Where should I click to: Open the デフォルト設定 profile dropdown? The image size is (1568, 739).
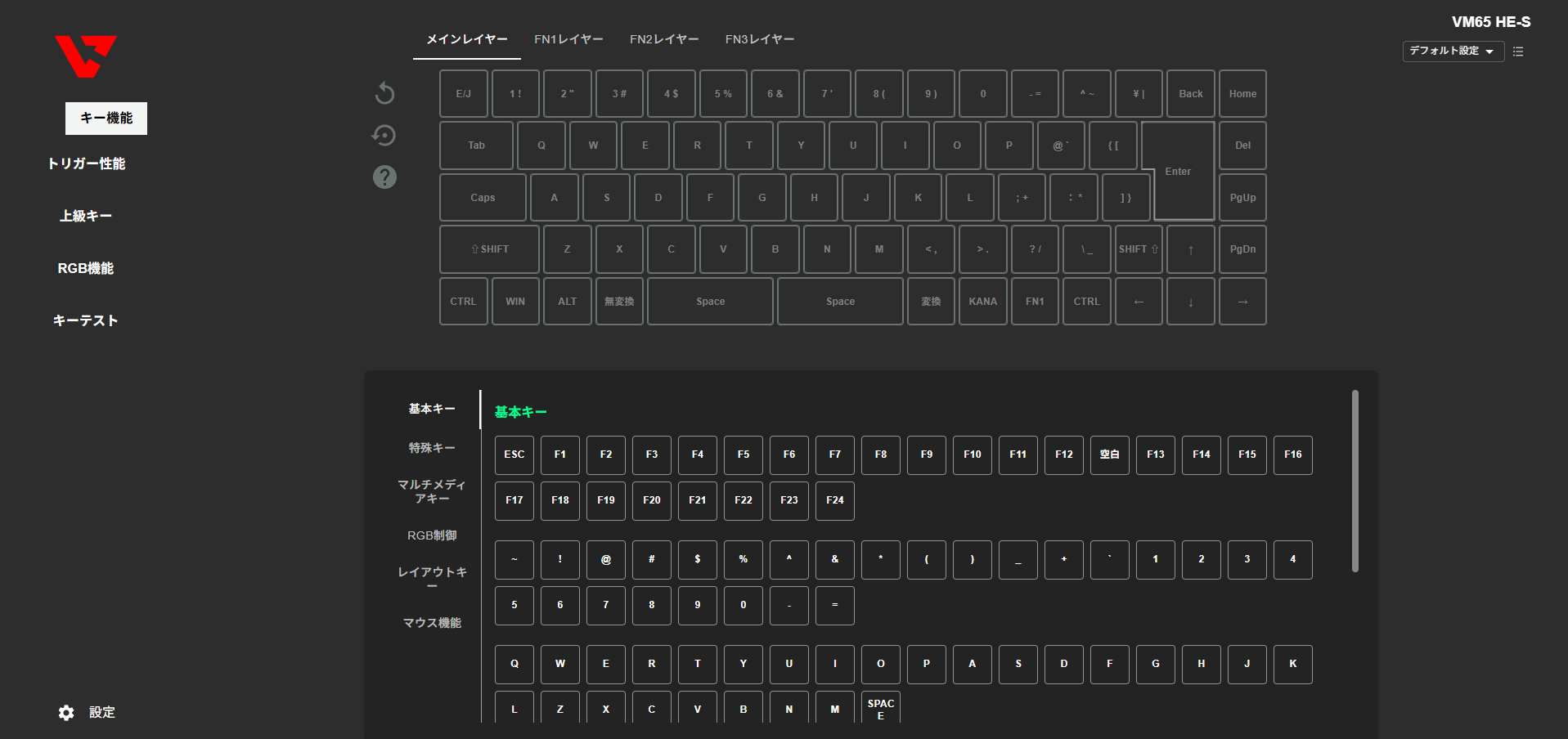[x=1452, y=52]
